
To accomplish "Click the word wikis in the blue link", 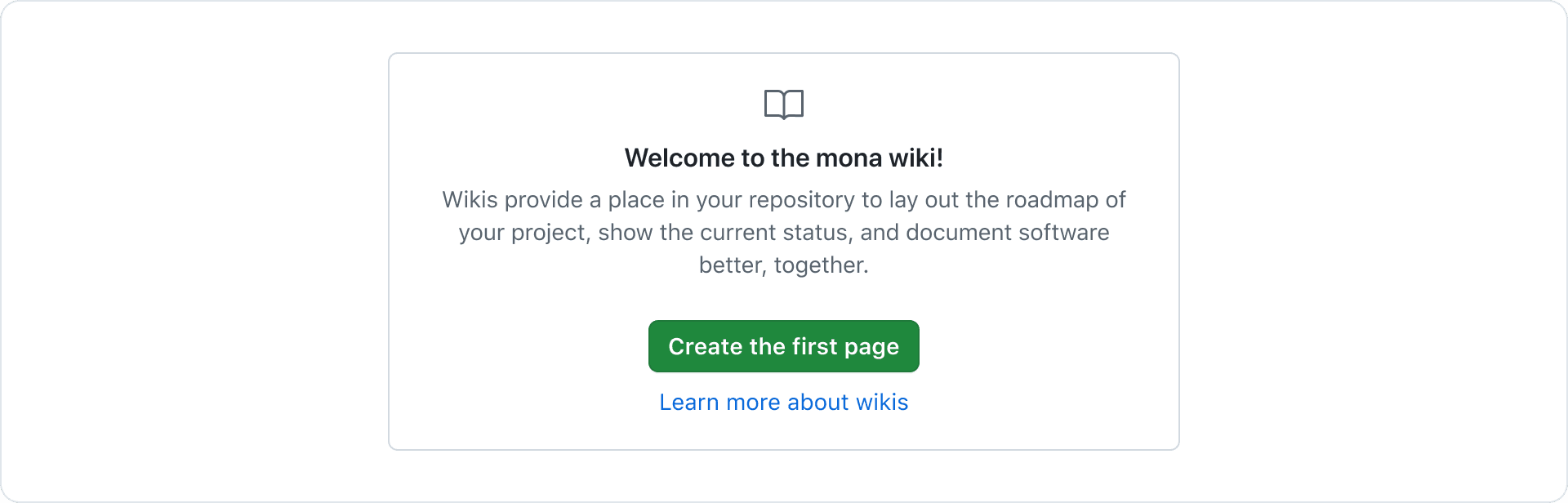I will pos(882,403).
